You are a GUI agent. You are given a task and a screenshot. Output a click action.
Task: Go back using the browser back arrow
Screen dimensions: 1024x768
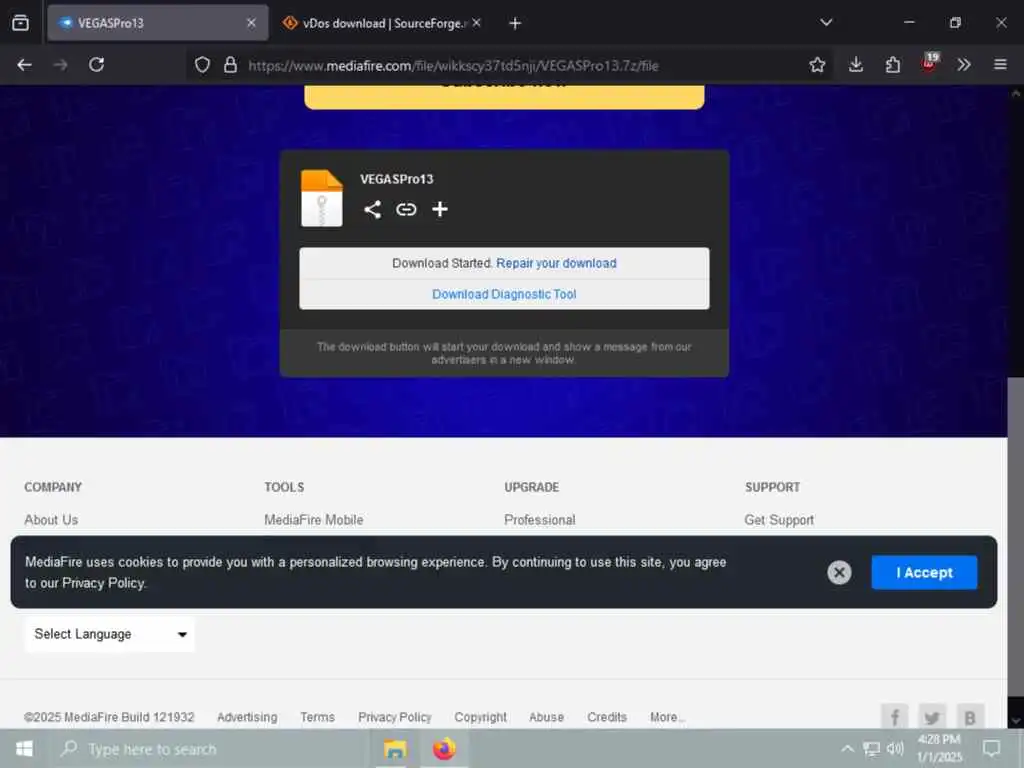24,65
